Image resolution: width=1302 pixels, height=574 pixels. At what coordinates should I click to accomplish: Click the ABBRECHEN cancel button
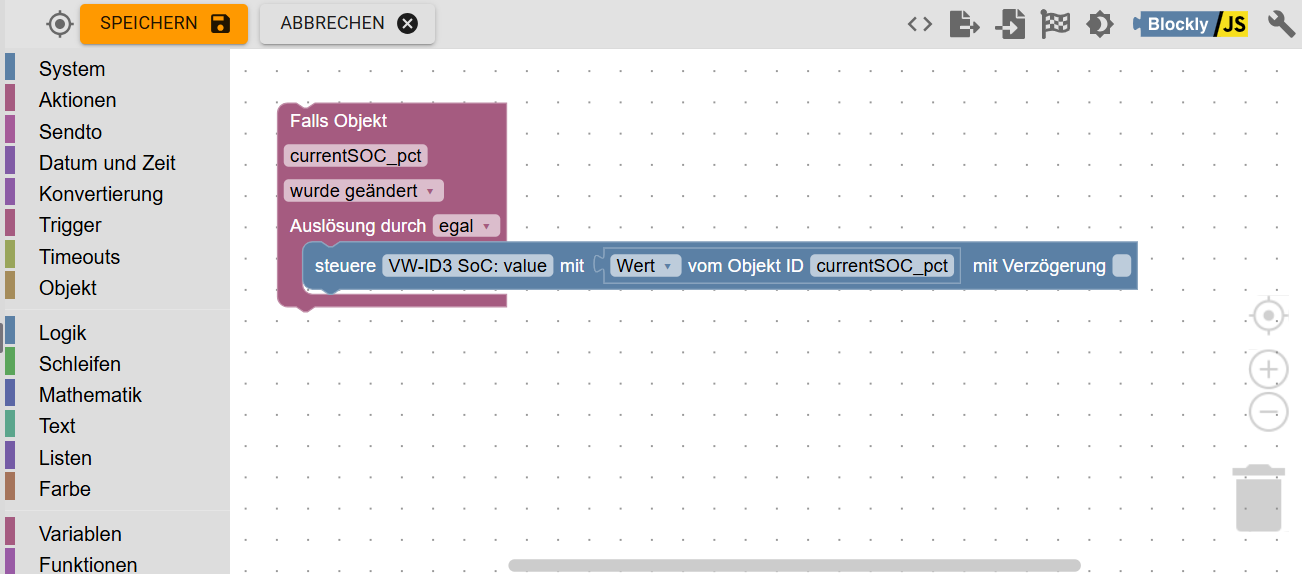(347, 23)
